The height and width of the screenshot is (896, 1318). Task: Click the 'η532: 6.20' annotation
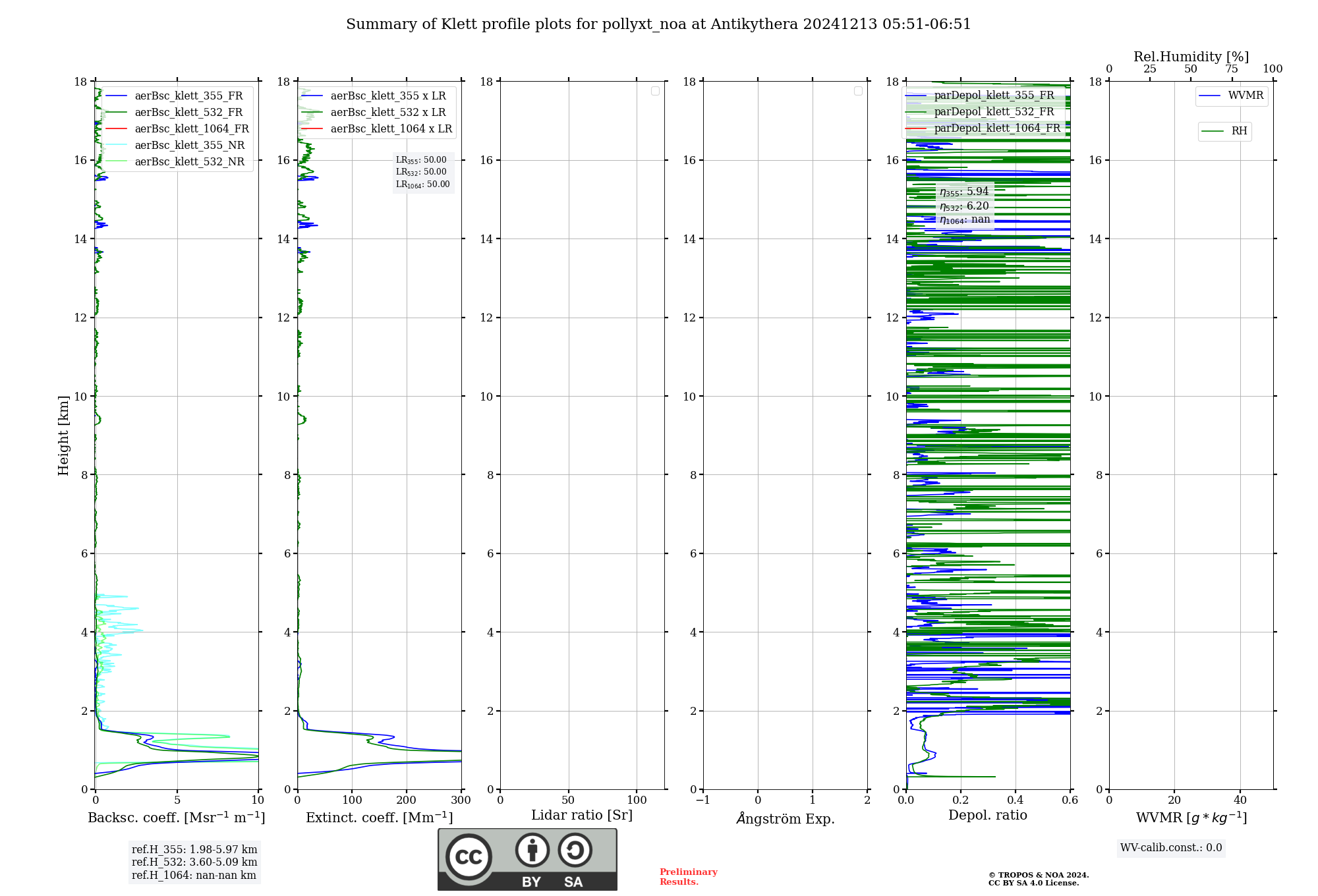click(964, 206)
